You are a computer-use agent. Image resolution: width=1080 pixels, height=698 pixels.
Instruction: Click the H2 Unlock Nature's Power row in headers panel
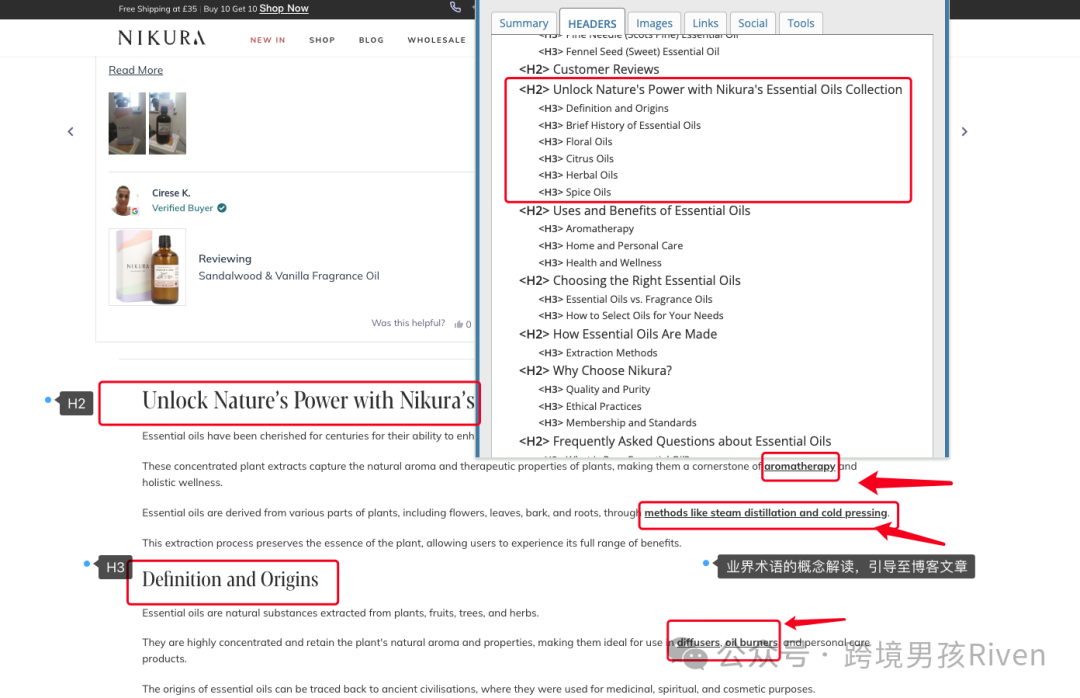(710, 90)
